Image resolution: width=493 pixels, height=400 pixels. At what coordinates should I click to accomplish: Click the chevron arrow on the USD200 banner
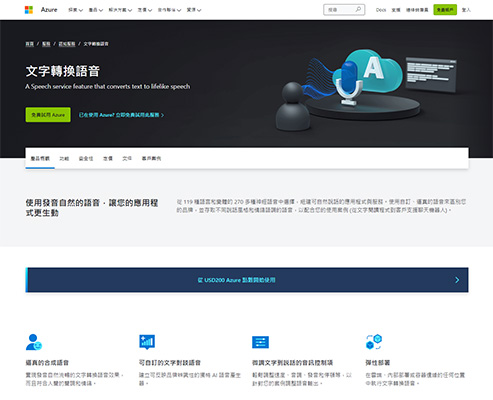[457, 280]
